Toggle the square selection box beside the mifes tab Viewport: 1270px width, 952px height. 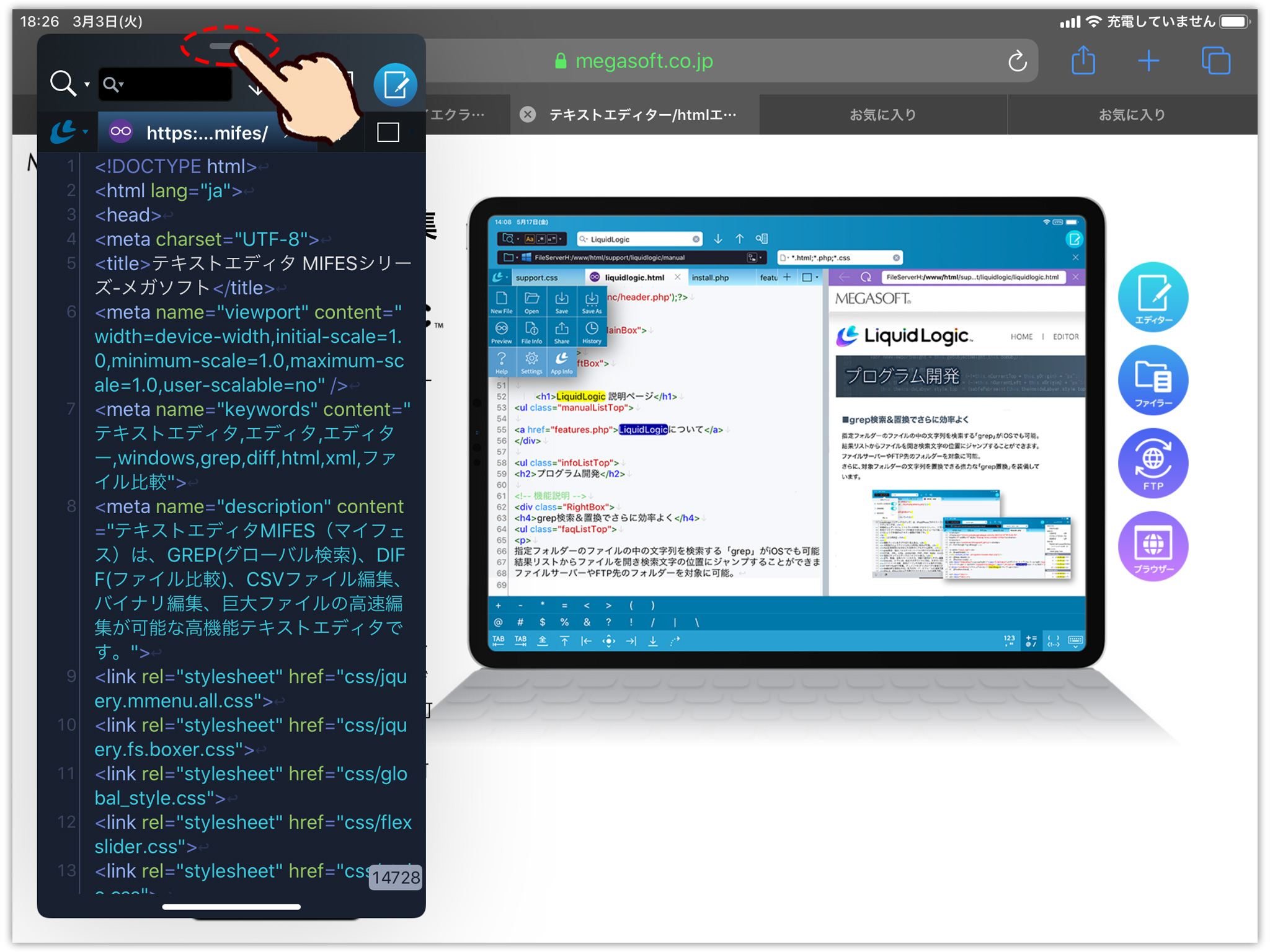point(388,131)
